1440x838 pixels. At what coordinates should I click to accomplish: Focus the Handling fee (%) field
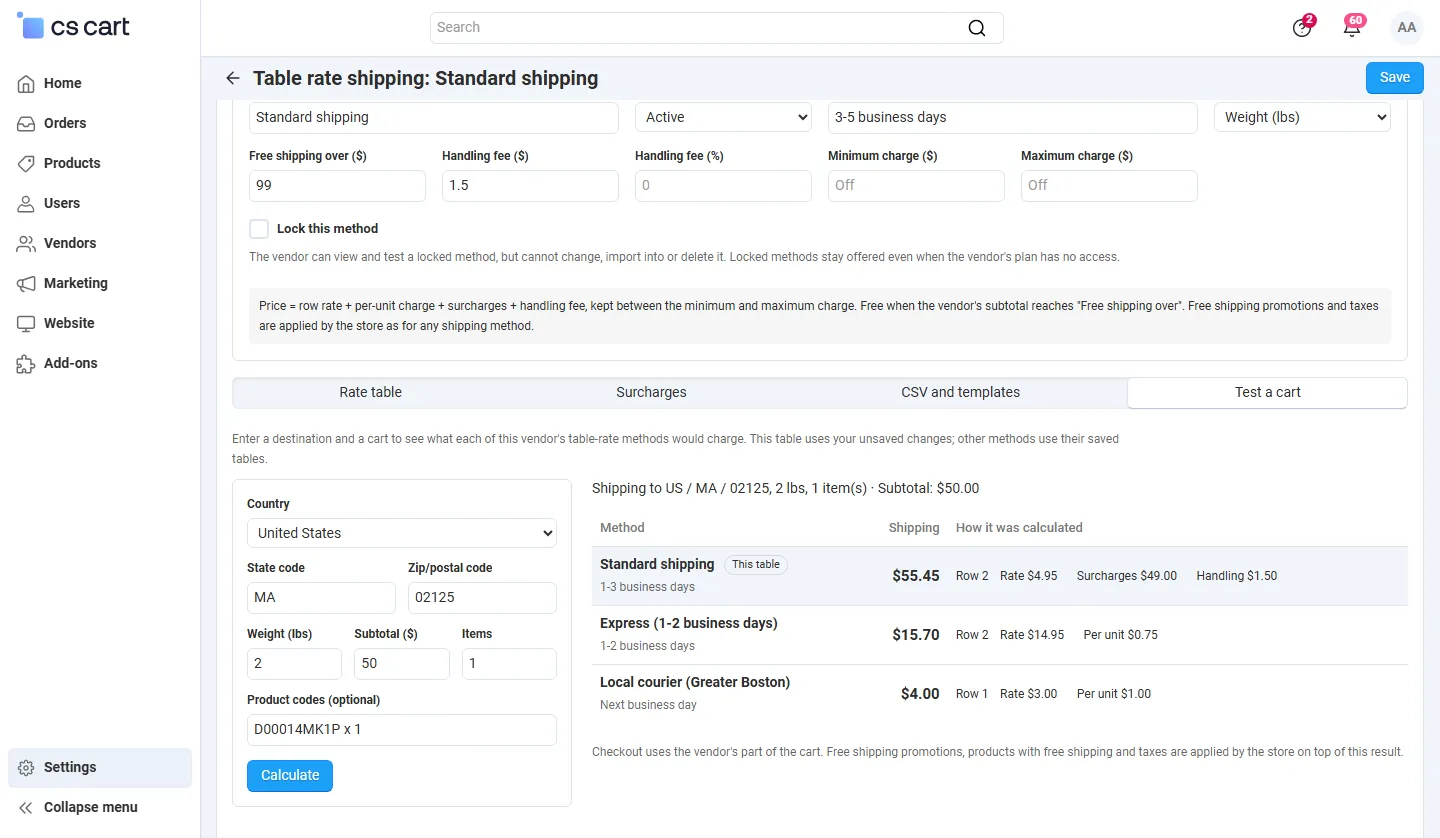click(x=723, y=186)
